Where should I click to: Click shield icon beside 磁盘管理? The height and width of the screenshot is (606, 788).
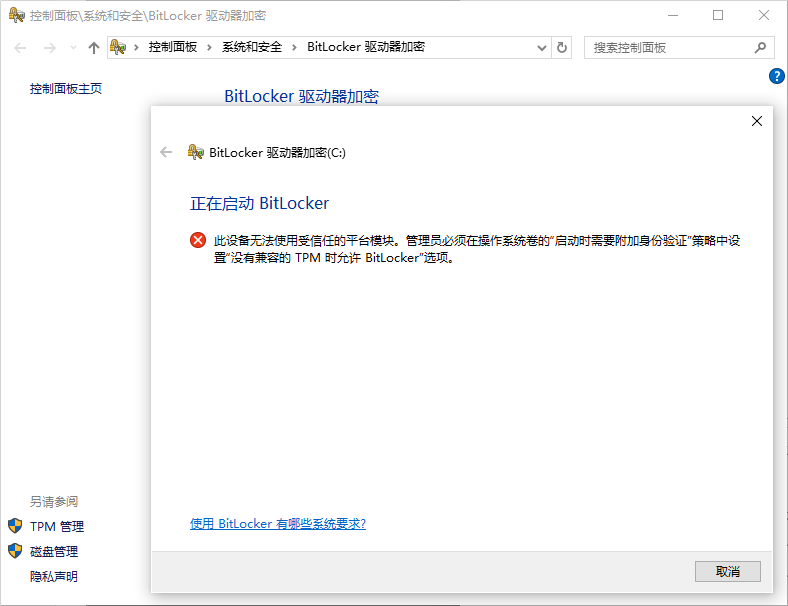coord(15,551)
